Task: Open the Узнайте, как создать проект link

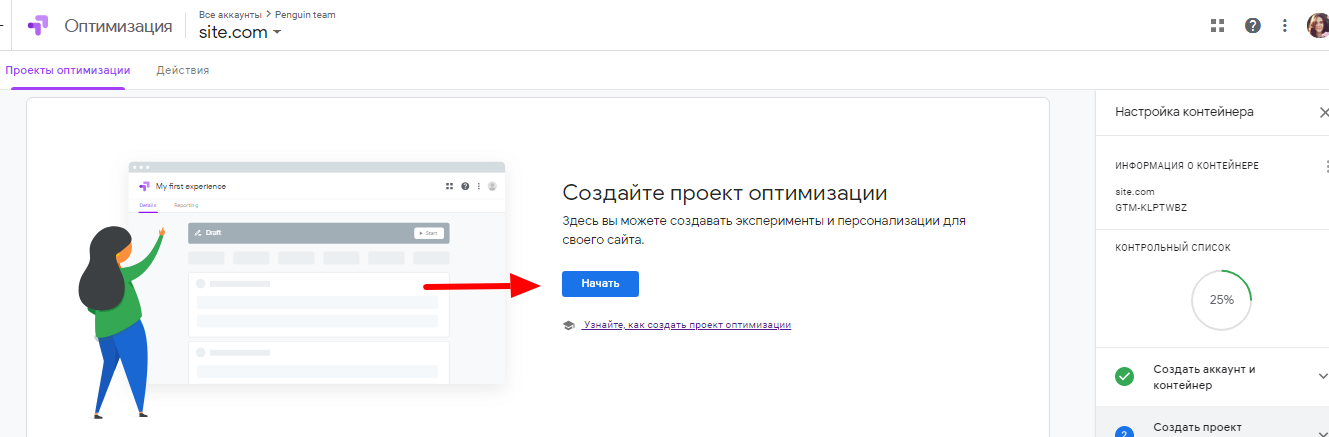Action: 687,325
